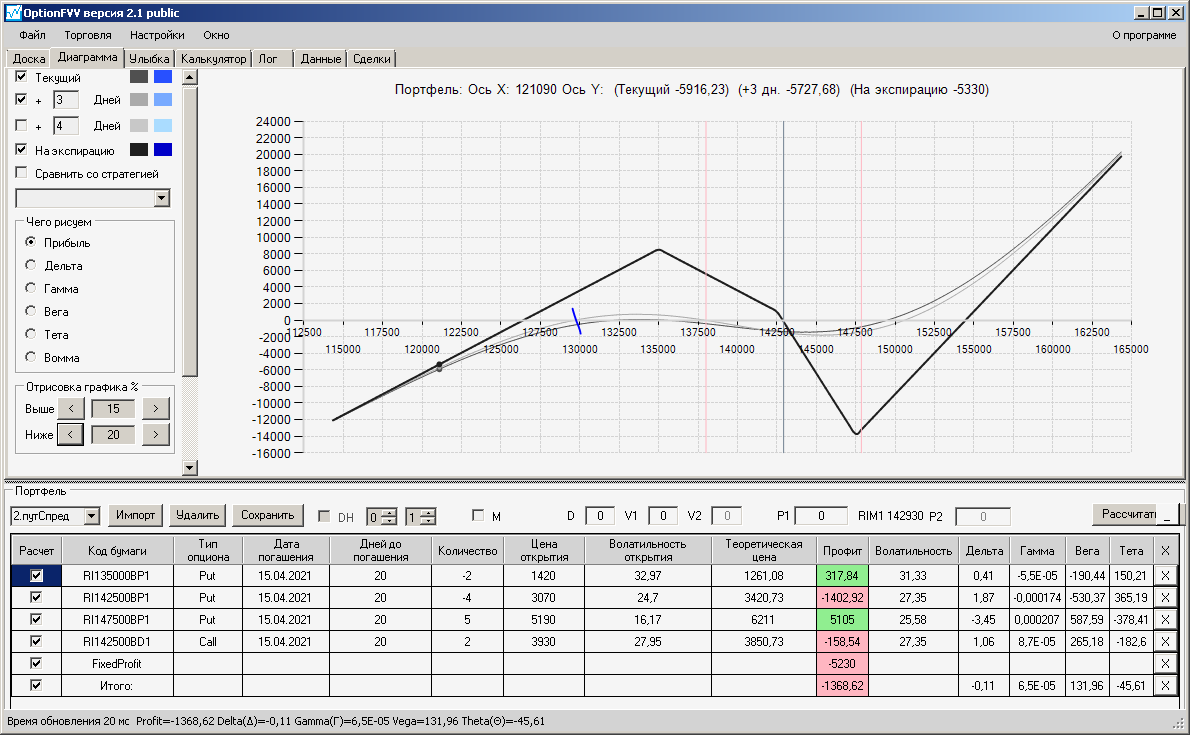Click the P1 input field

(820, 516)
